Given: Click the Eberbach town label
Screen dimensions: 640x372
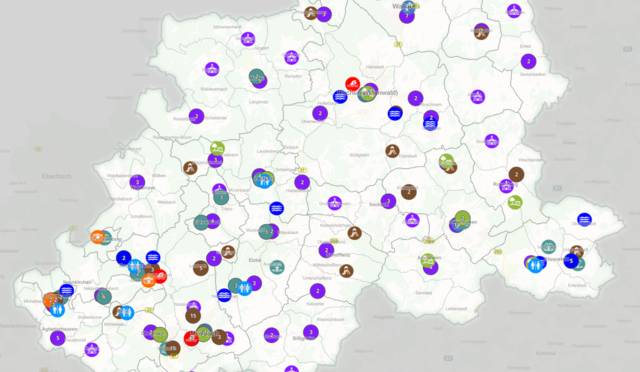Looking at the screenshot, I should tap(56, 176).
